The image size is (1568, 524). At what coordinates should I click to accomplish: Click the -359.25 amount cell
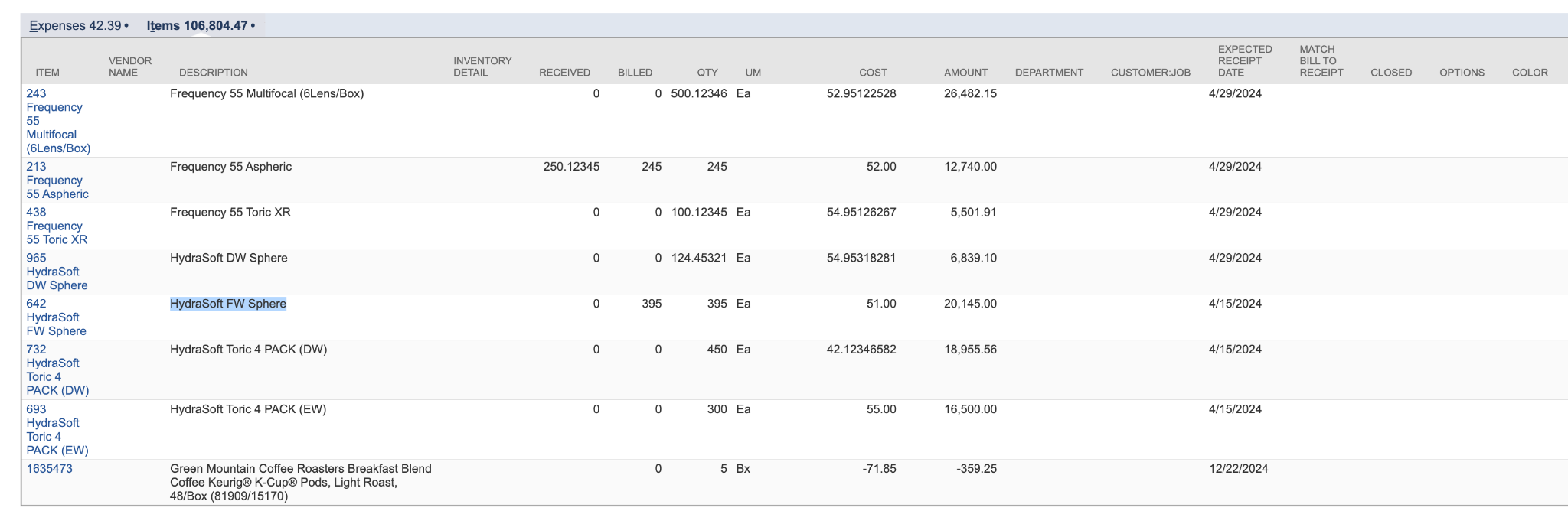point(976,469)
